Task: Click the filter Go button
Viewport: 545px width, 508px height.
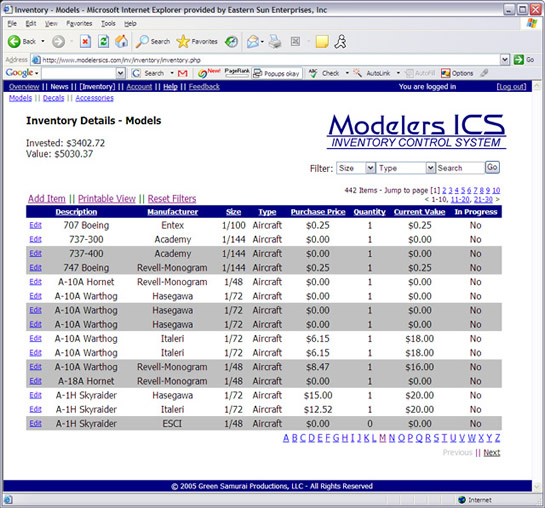Action: pyautogui.click(x=492, y=167)
